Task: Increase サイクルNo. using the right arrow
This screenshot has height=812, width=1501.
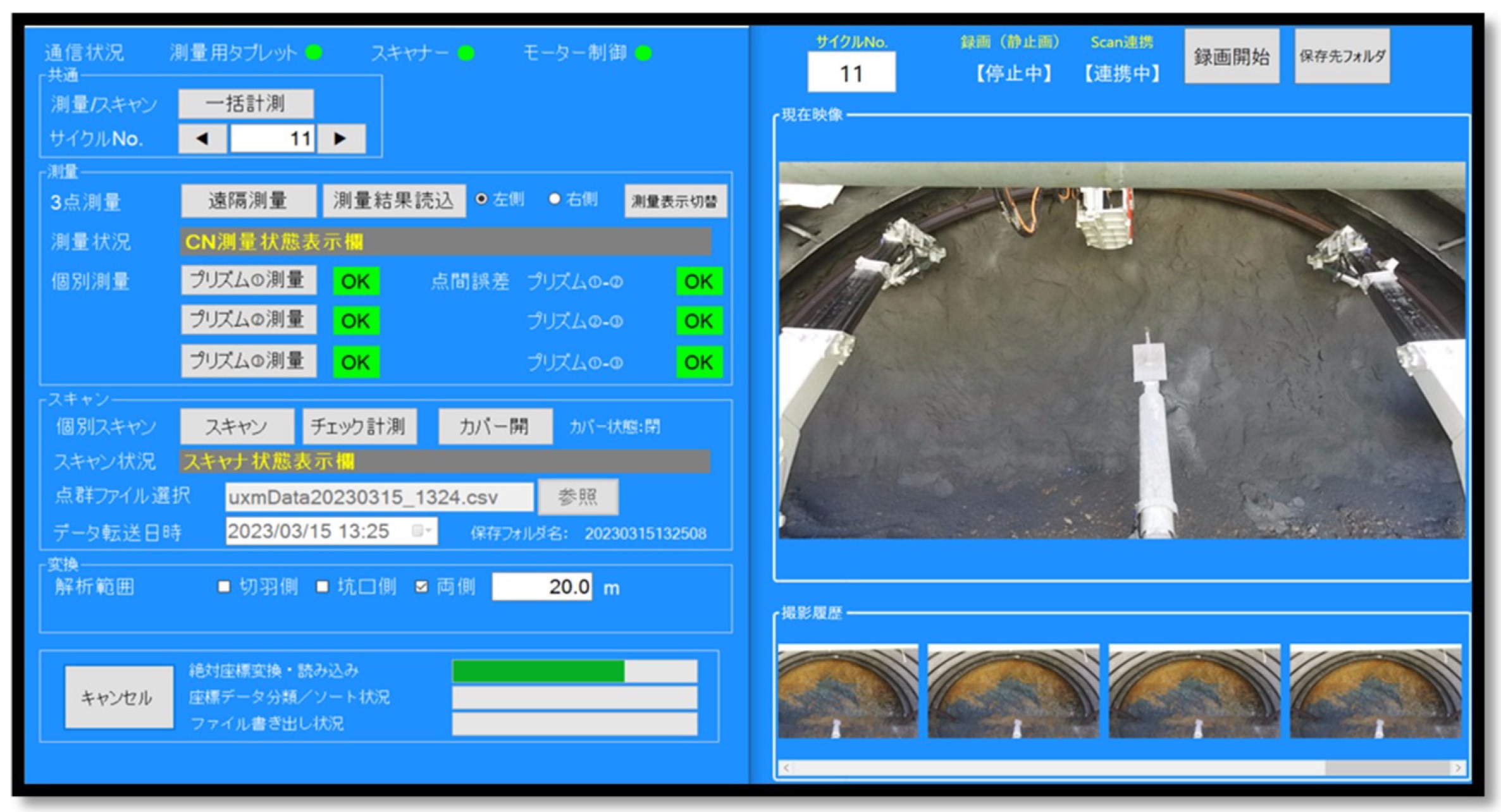Action: click(x=342, y=139)
